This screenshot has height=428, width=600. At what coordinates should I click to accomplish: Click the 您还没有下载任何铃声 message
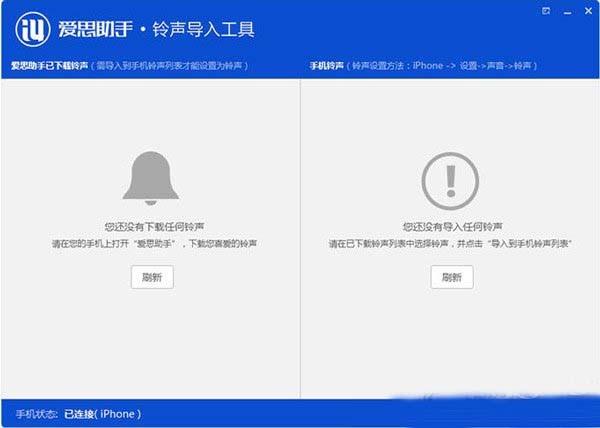point(155,227)
